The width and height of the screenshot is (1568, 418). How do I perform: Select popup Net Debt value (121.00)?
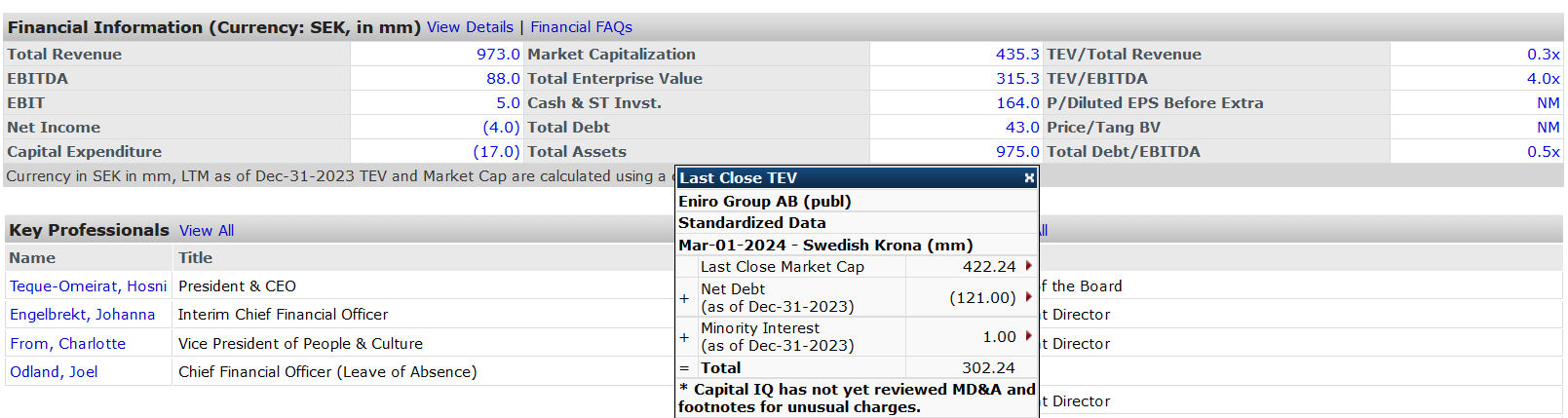pyautogui.click(x=982, y=298)
